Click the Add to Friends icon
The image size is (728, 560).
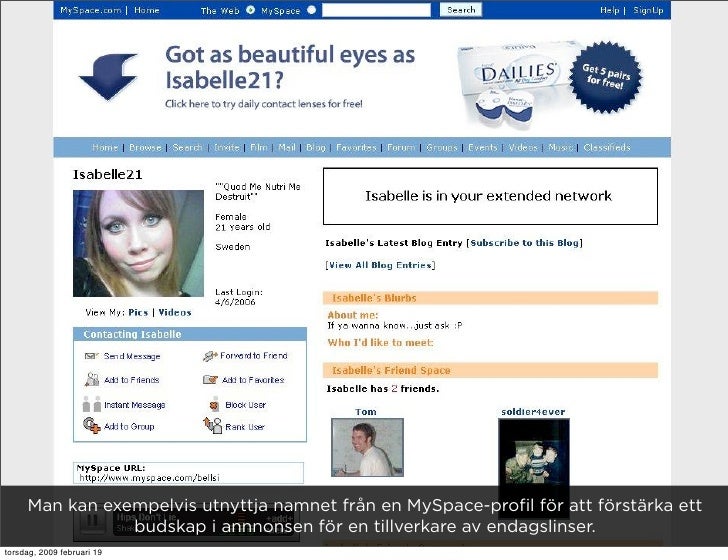click(x=91, y=379)
